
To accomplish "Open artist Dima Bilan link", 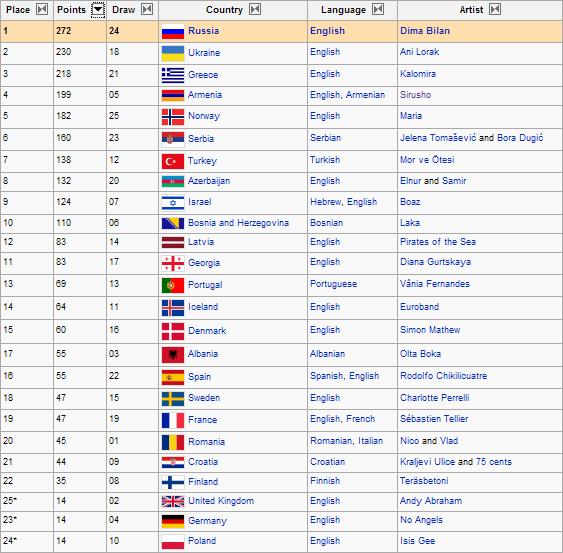I will click(x=425, y=31).
